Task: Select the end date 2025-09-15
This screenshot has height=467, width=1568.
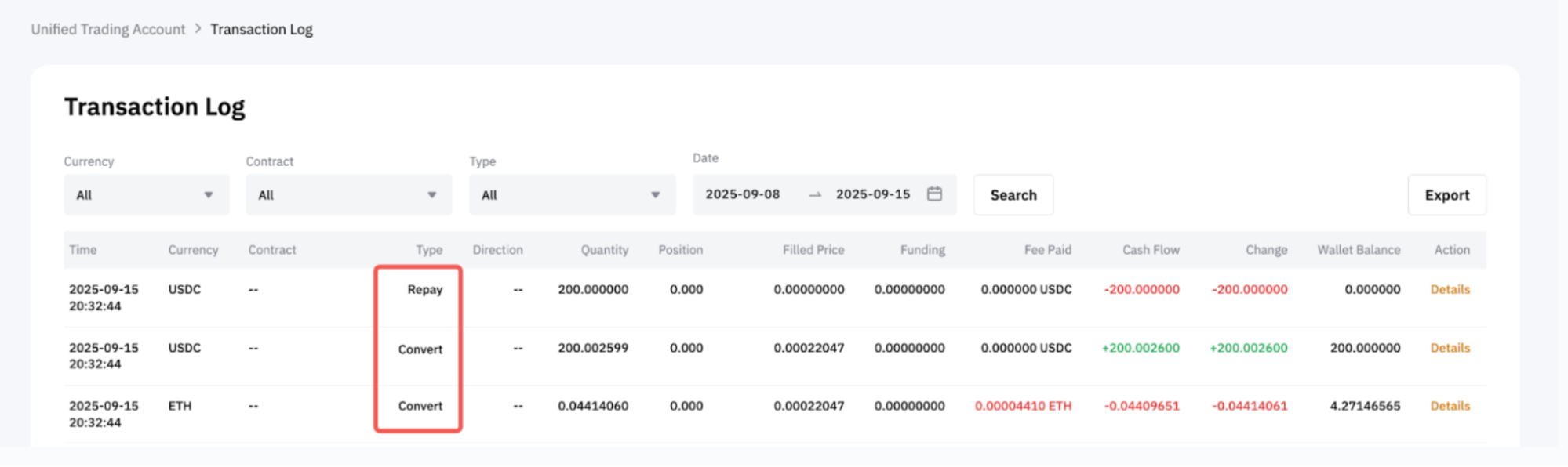Action: pyautogui.click(x=872, y=194)
